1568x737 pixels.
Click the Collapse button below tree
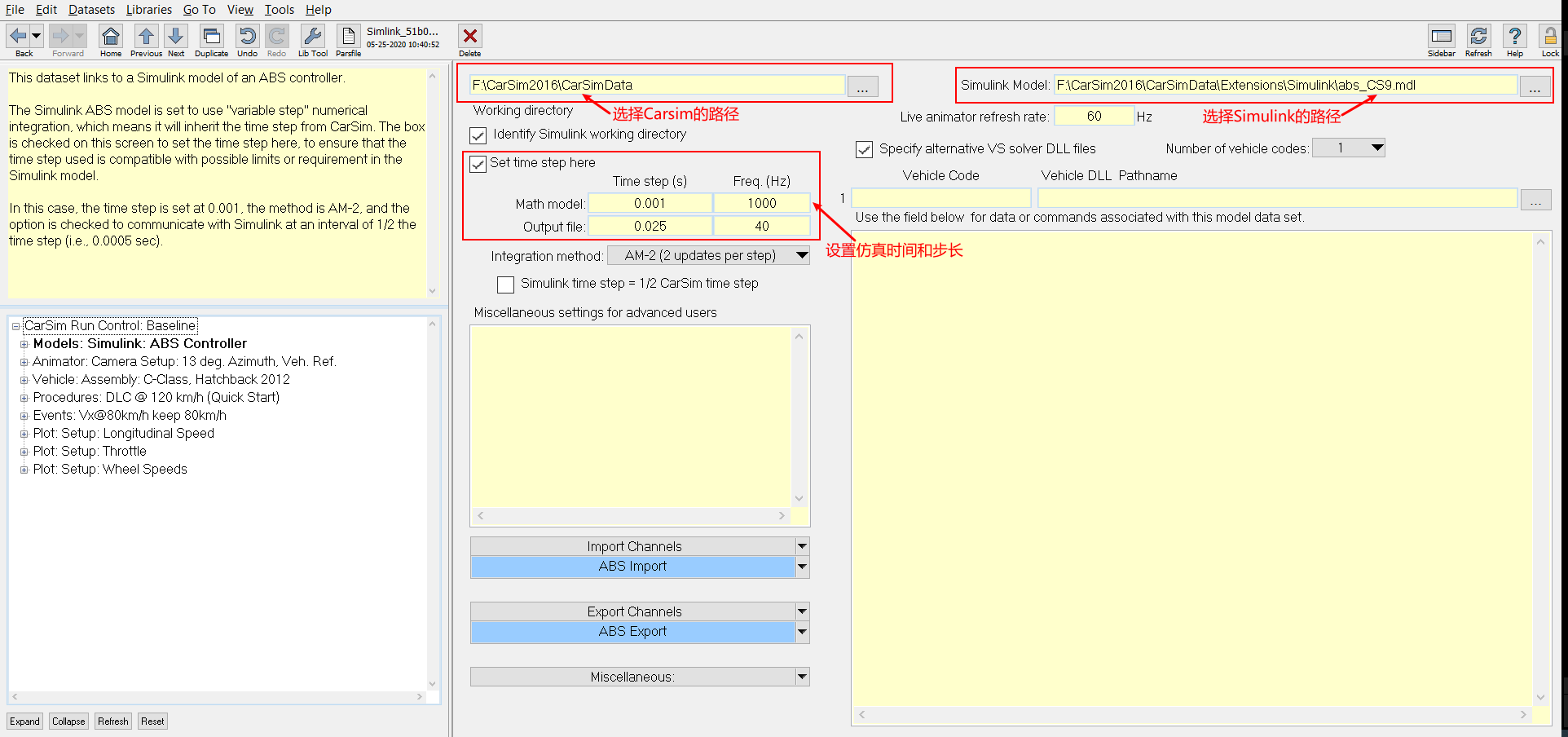[x=68, y=722]
